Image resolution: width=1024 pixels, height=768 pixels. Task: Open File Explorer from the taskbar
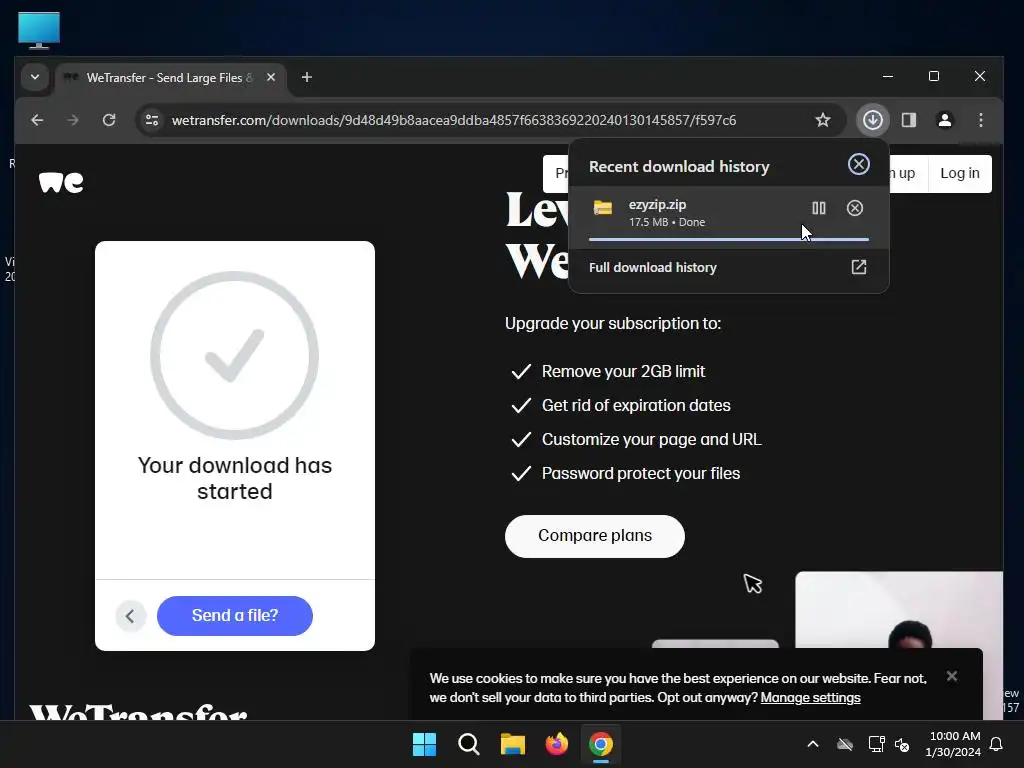pos(513,744)
